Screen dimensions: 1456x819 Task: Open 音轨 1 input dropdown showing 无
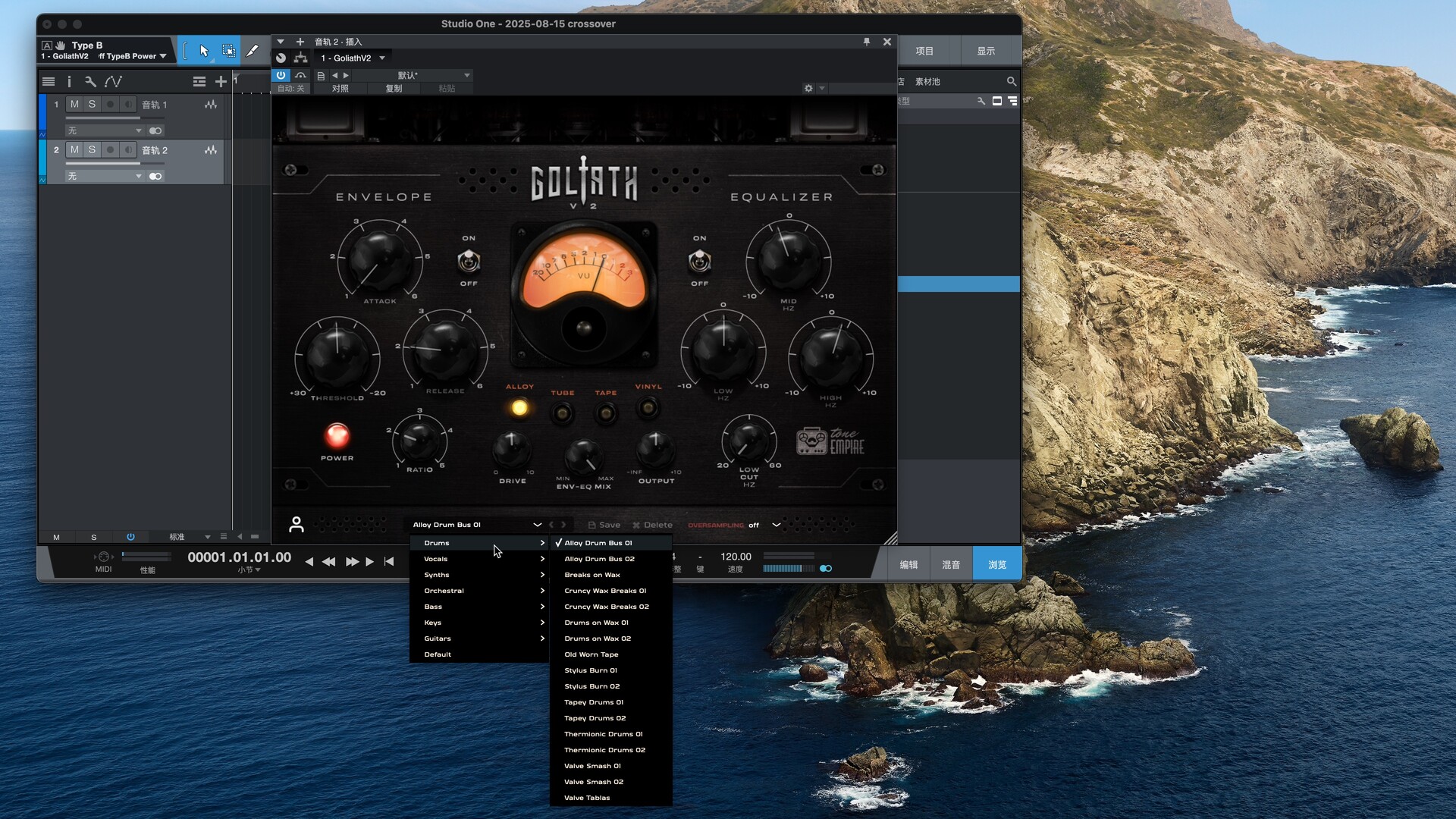pos(105,130)
